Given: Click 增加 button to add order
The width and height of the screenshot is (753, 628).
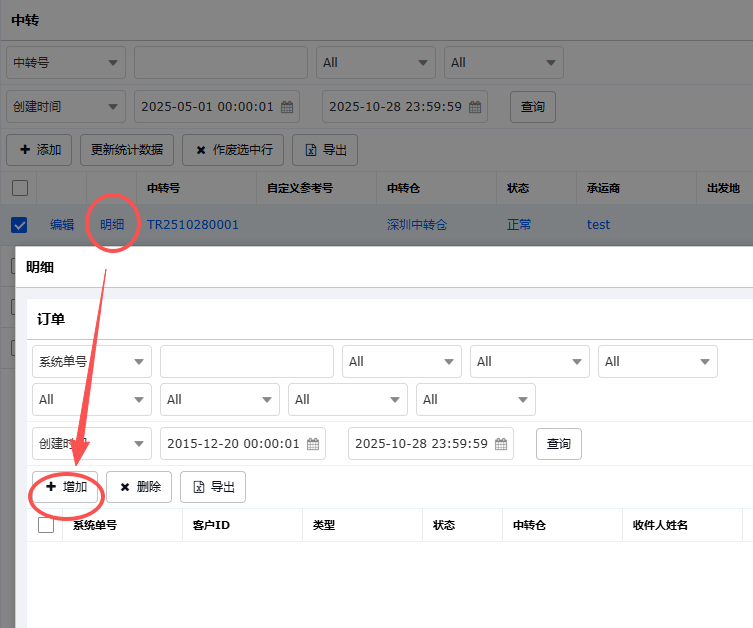Looking at the screenshot, I should (65, 487).
